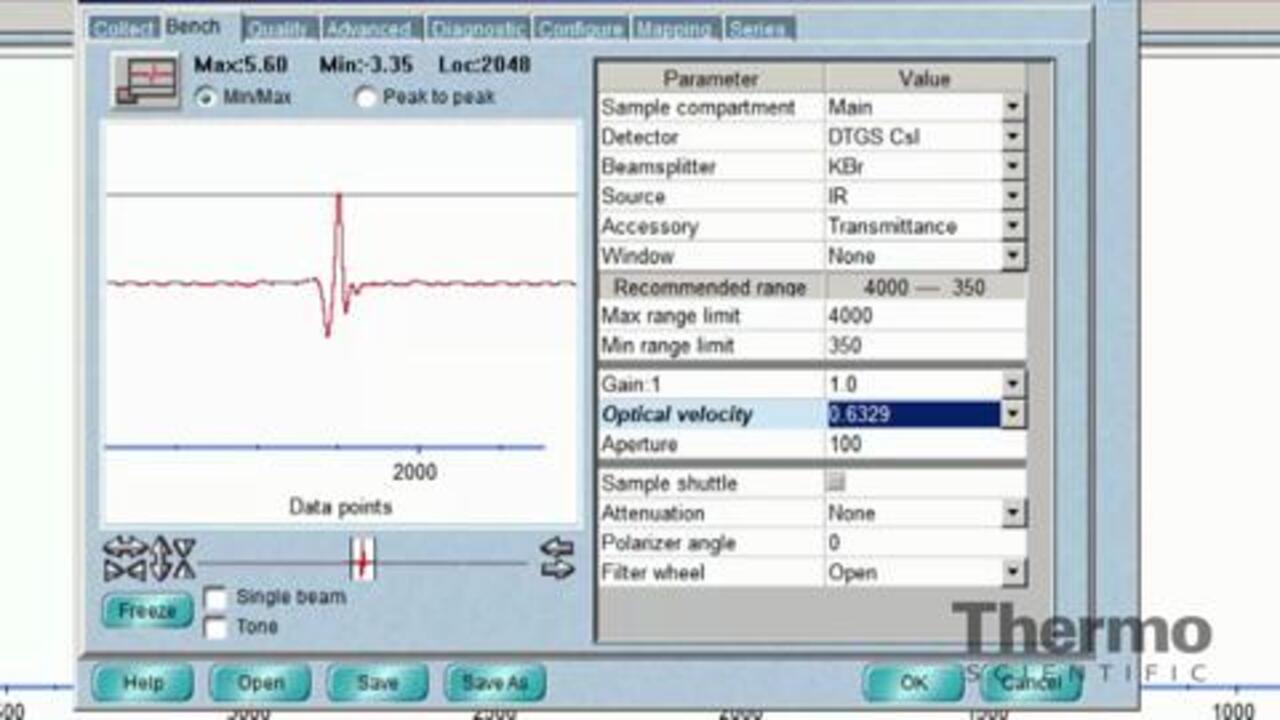Select the Peak to peak option
This screenshot has height=720, width=1280.
(x=366, y=98)
